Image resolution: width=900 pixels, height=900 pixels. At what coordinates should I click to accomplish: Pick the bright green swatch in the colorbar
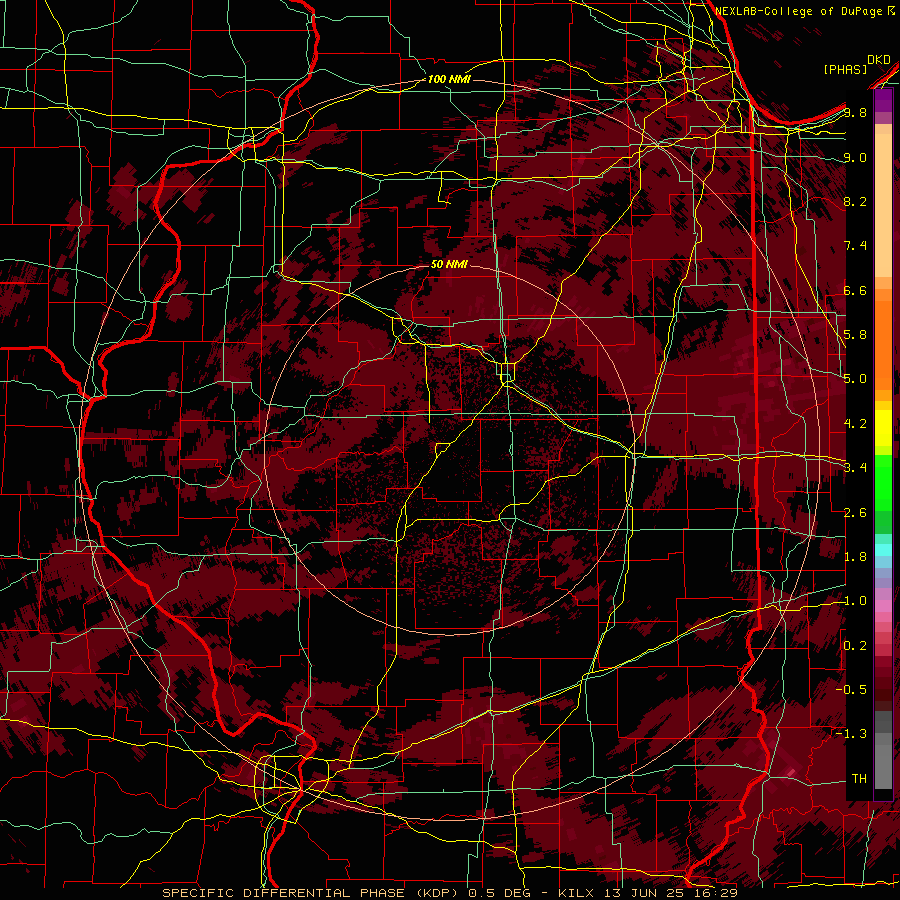[883, 482]
